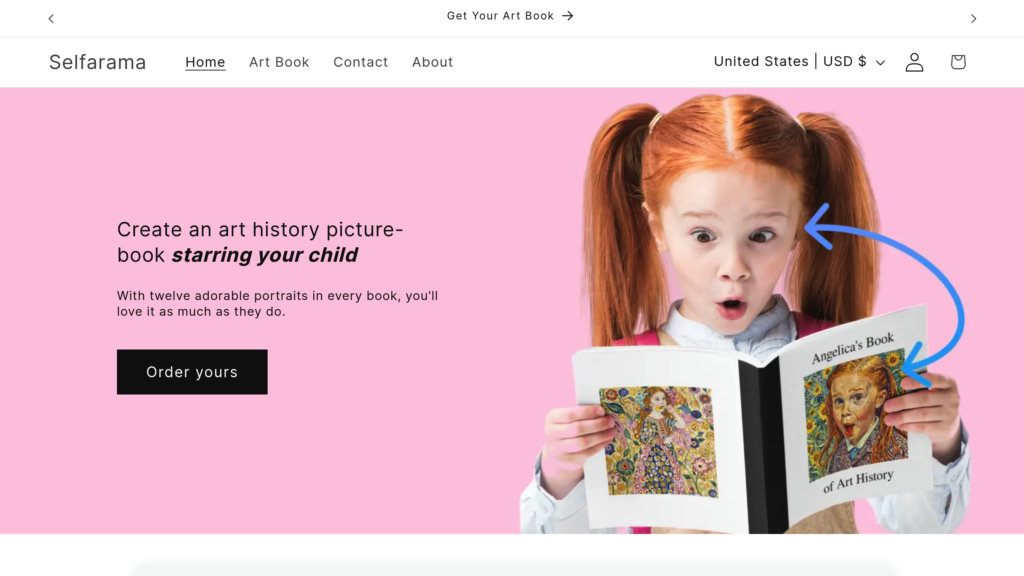Click the surprised girl's face in the hero image

coord(730,250)
